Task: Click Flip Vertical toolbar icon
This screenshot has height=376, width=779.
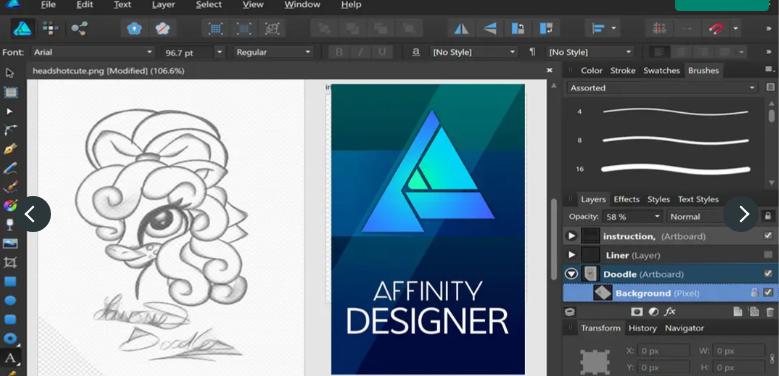Action: (x=490, y=28)
